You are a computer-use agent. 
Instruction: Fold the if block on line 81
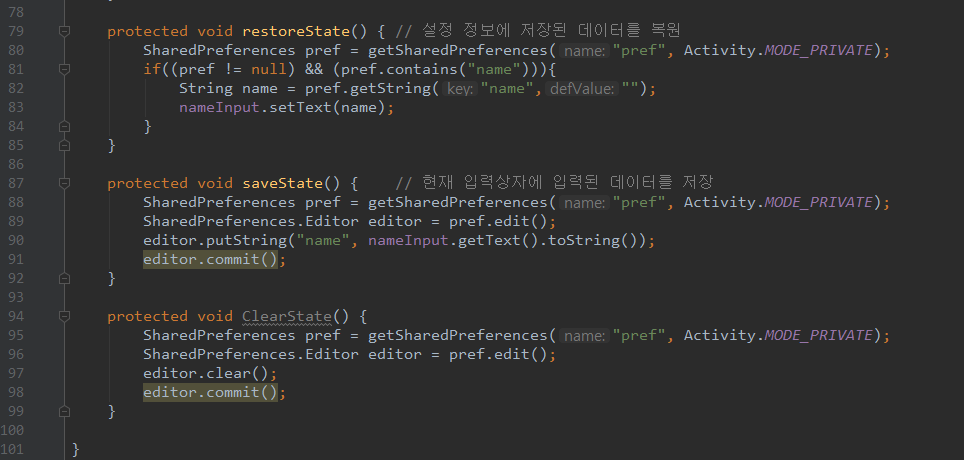pyautogui.click(x=65, y=69)
